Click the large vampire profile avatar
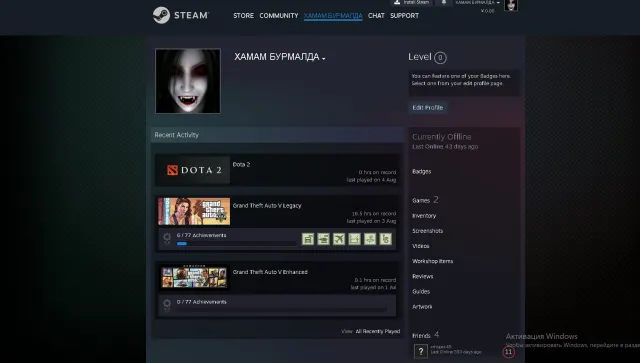This screenshot has height=363, width=640. (188, 81)
